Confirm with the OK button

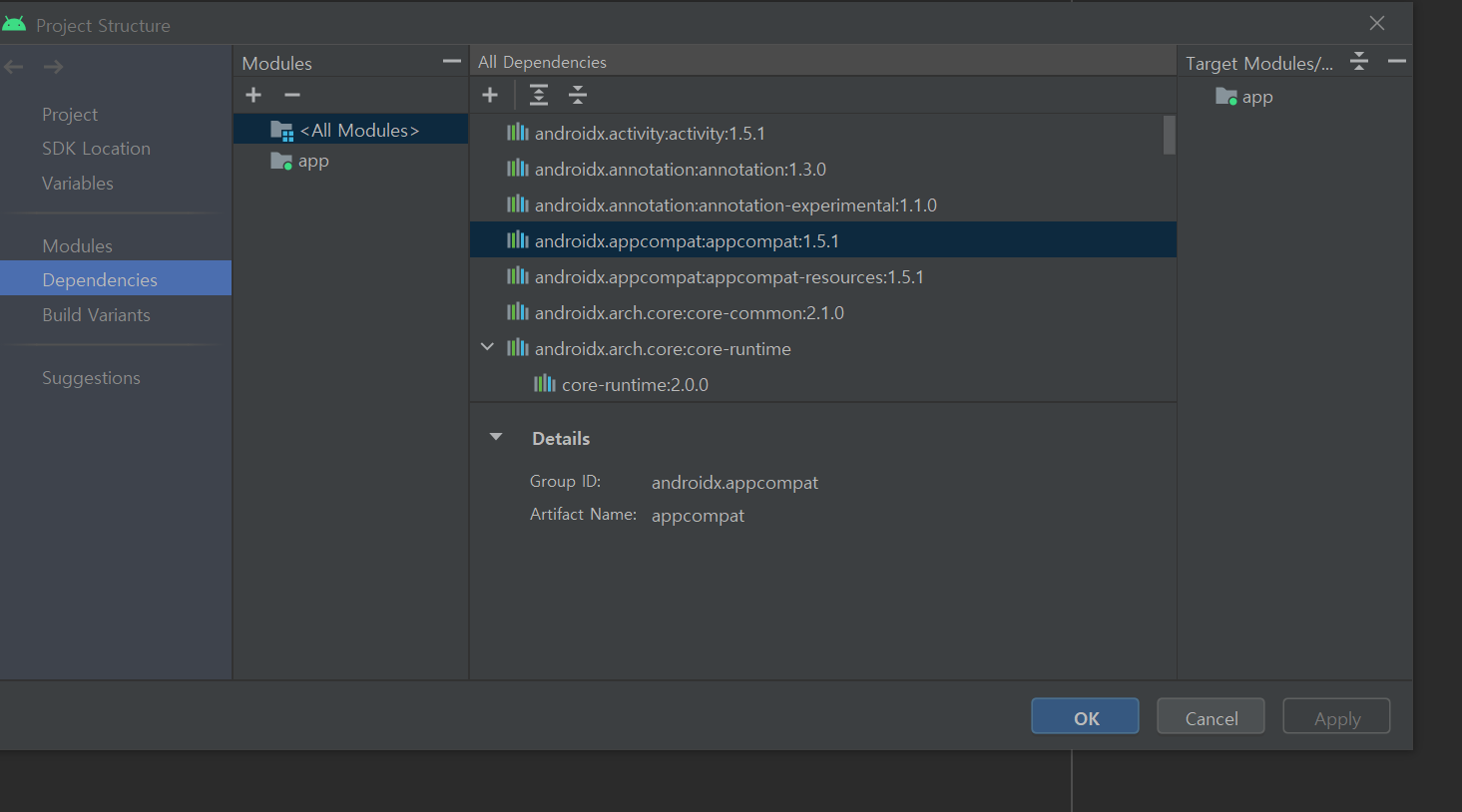1085,716
